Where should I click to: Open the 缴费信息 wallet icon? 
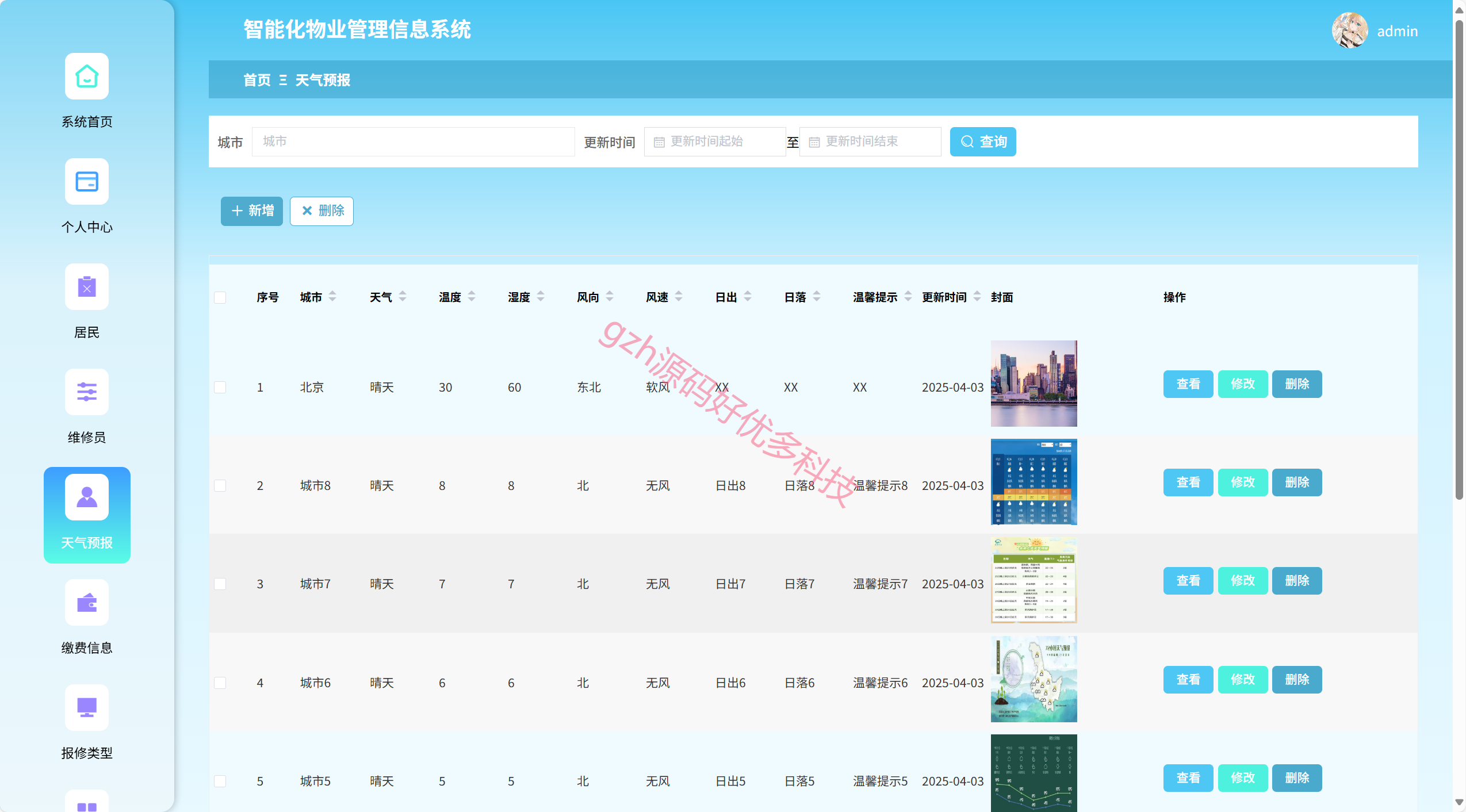[87, 603]
